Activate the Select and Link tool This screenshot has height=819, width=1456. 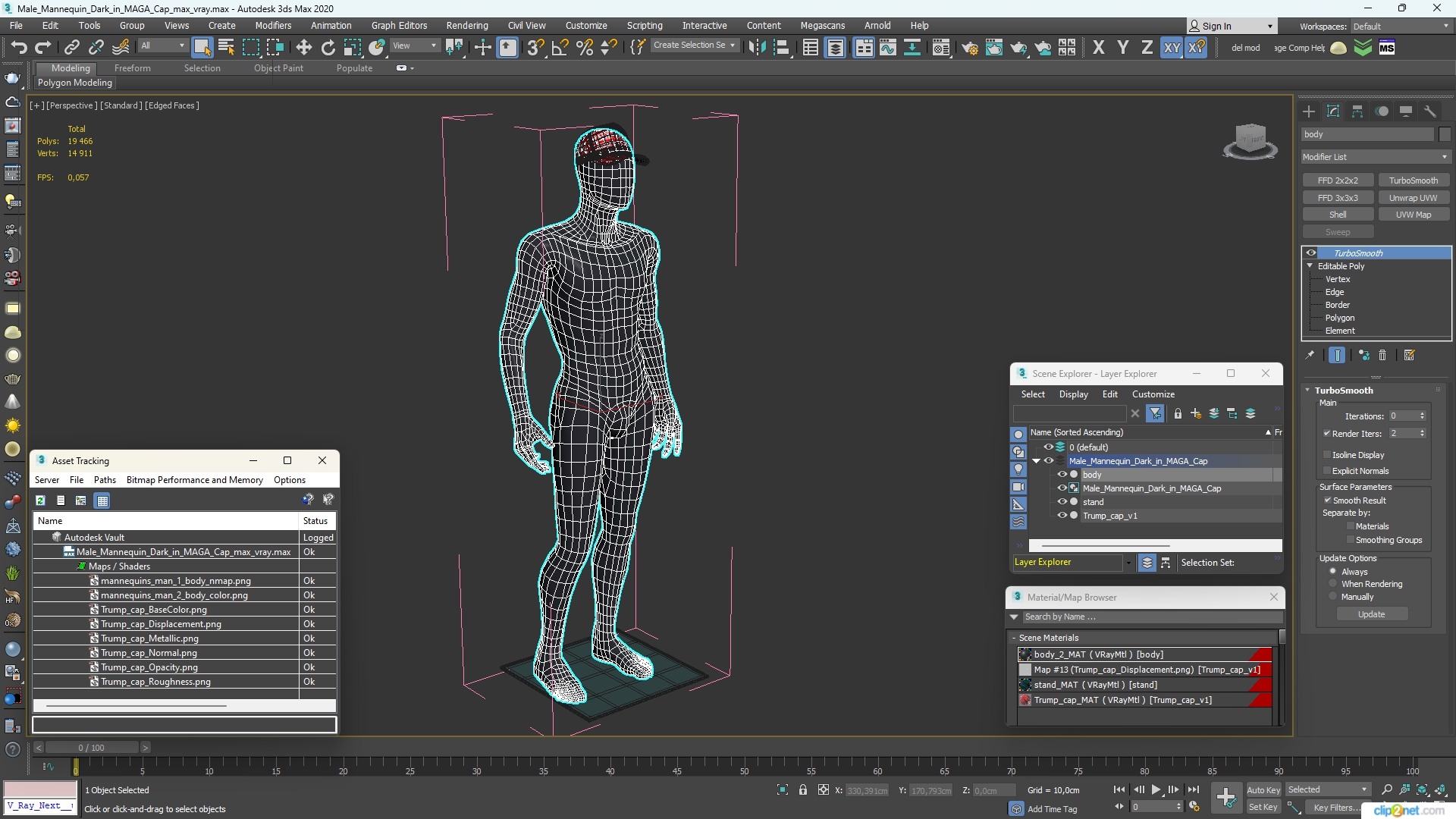click(x=71, y=47)
